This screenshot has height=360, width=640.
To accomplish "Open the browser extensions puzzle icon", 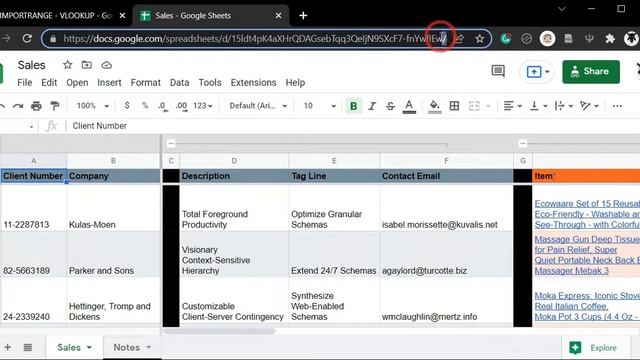I will (x=610, y=39).
